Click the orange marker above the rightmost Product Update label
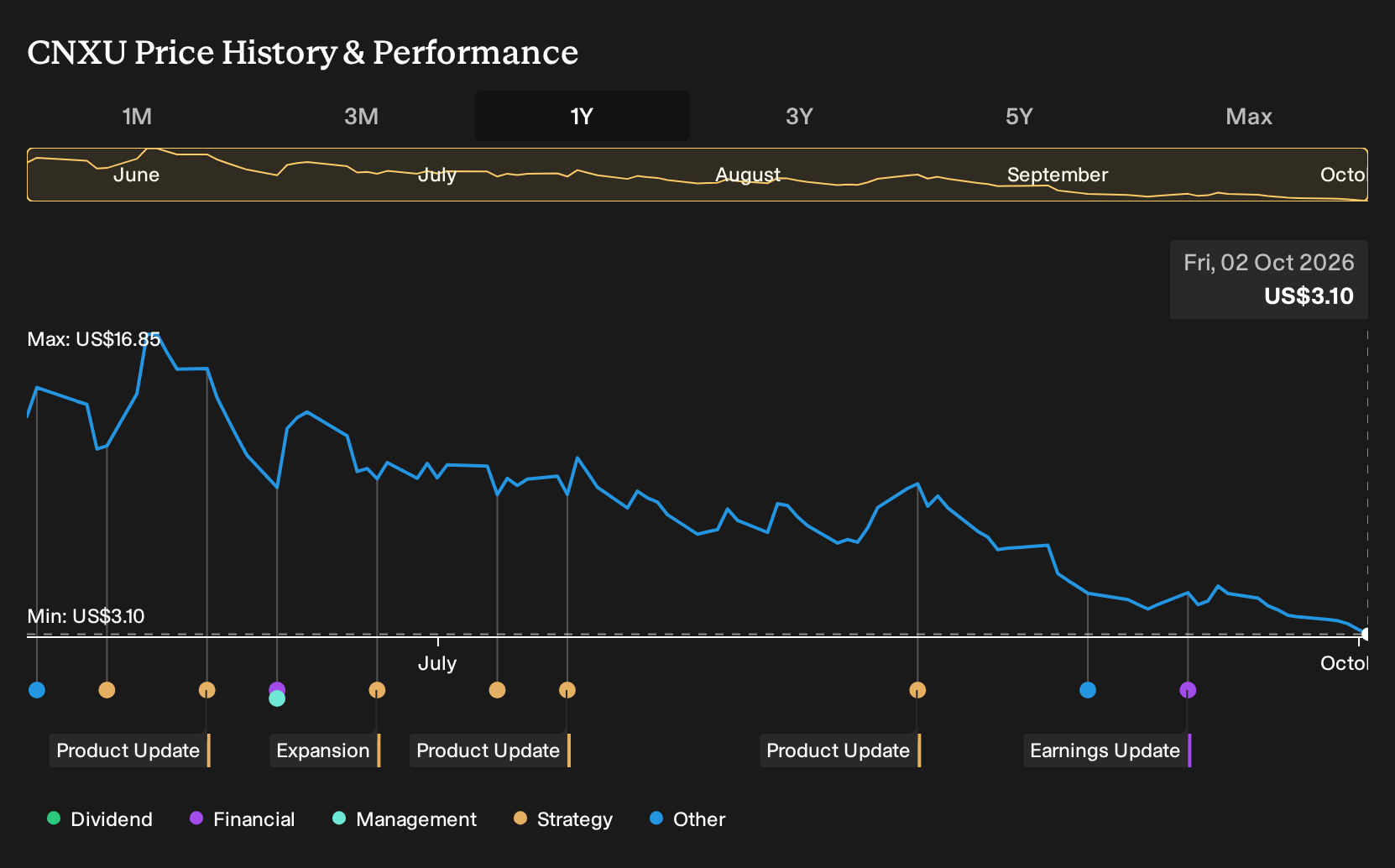The width and height of the screenshot is (1395, 868). tap(917, 690)
